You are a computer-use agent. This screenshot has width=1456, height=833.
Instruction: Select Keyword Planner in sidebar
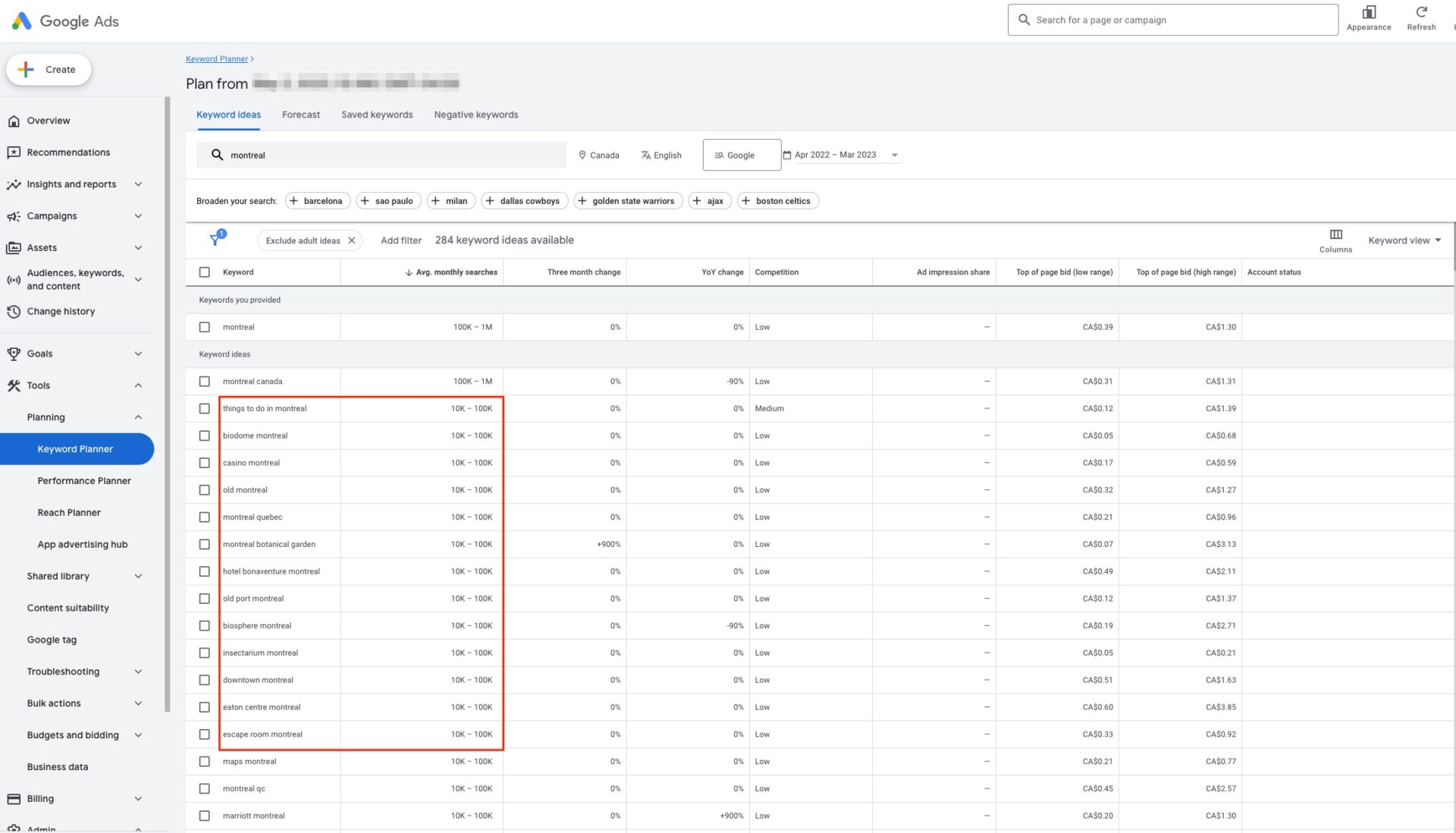pyautogui.click(x=76, y=449)
